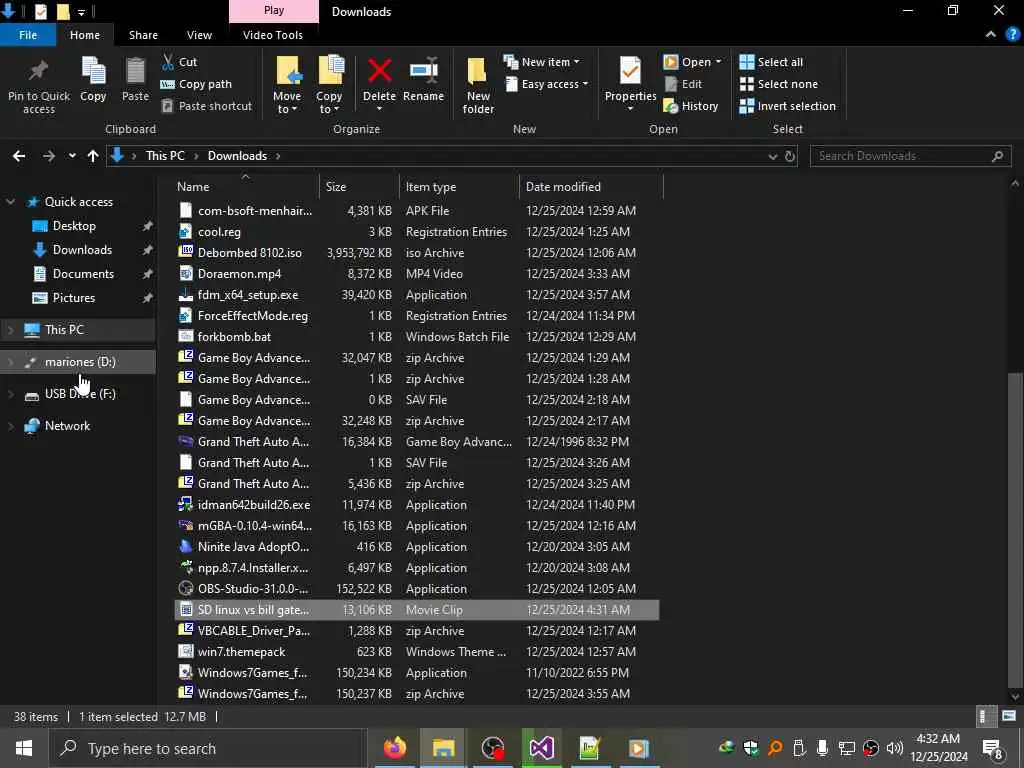Open OBS Studio from the taskbar
This screenshot has width=1024, height=768.
tap(492, 748)
